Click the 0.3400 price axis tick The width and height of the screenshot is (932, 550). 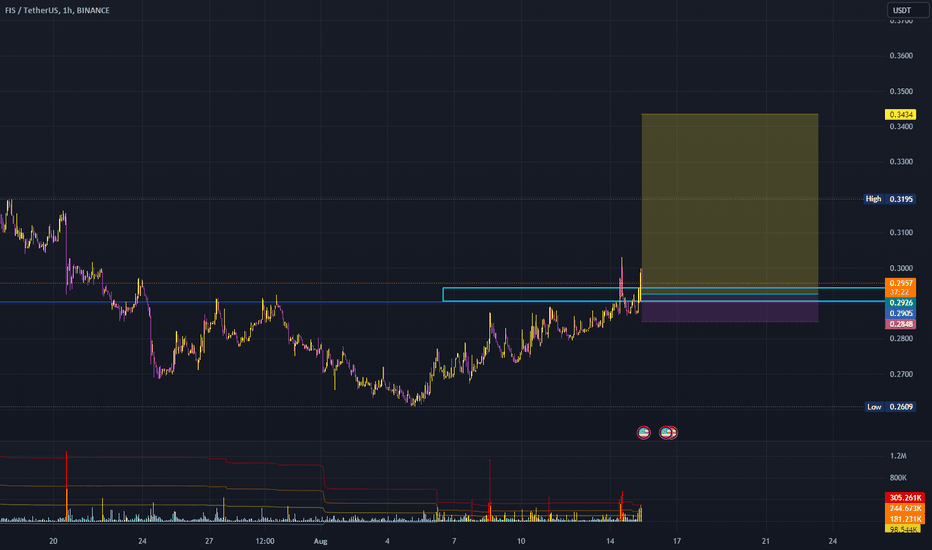coord(901,127)
